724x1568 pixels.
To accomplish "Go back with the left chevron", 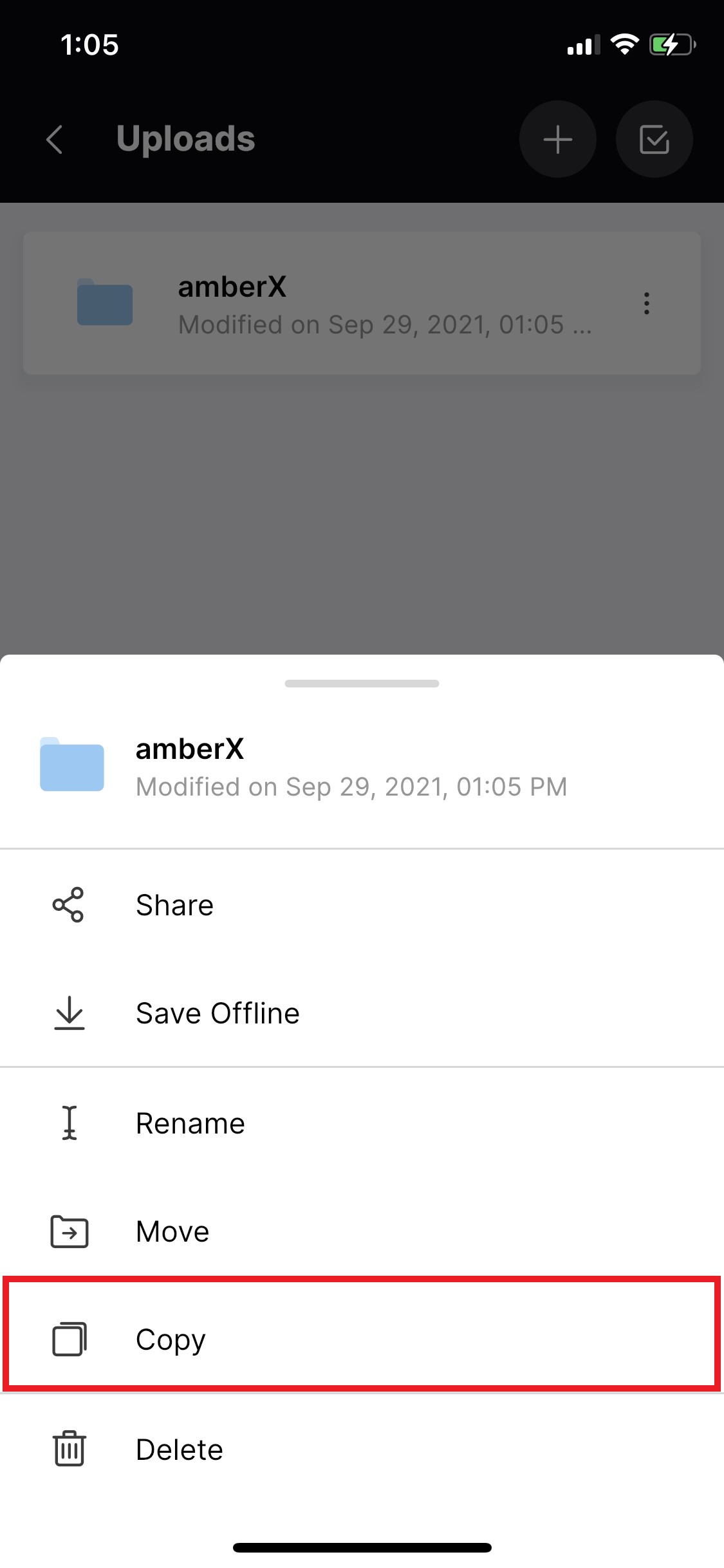I will coord(55,139).
